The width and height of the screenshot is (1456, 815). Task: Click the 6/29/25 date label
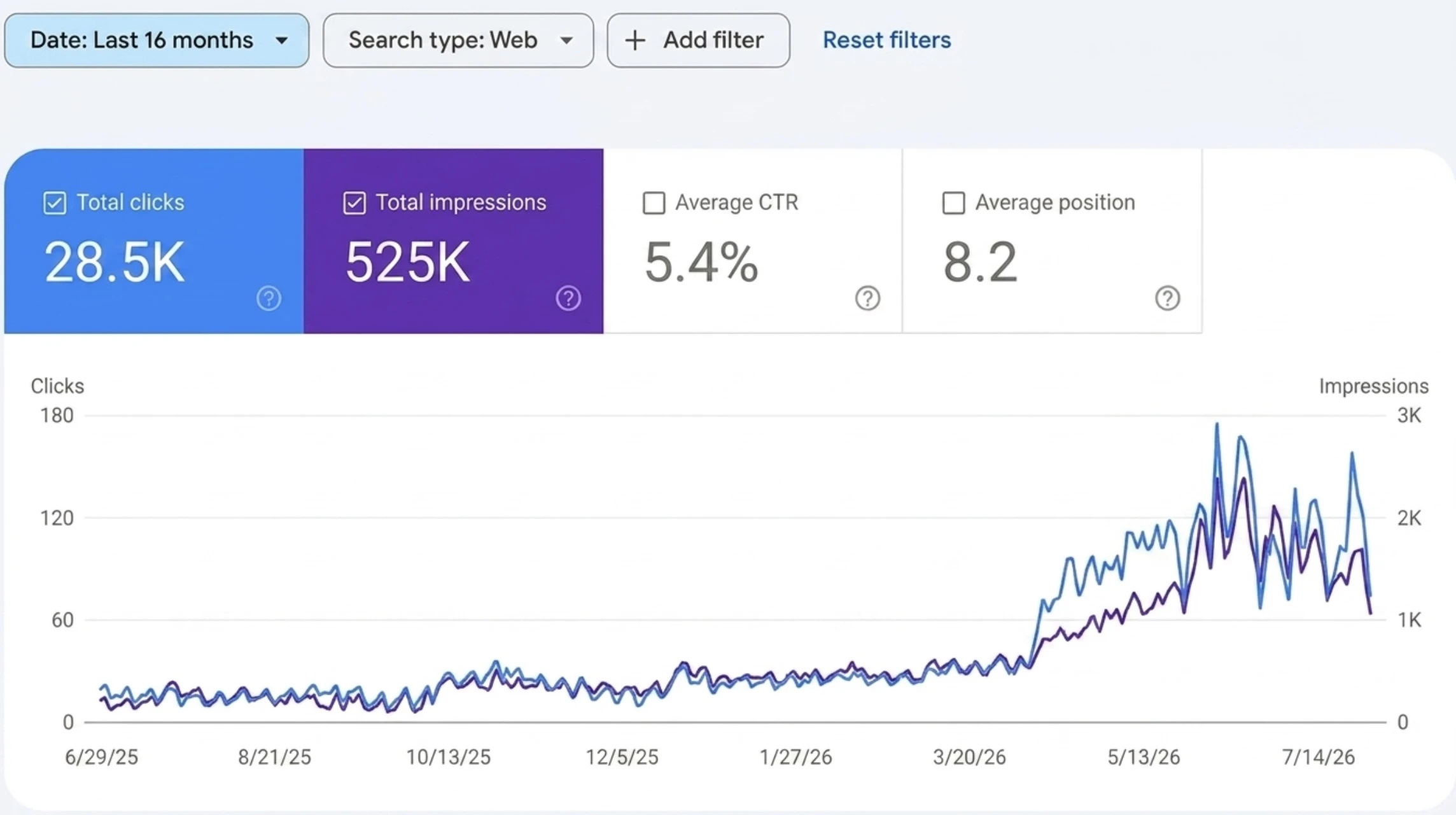click(x=102, y=757)
